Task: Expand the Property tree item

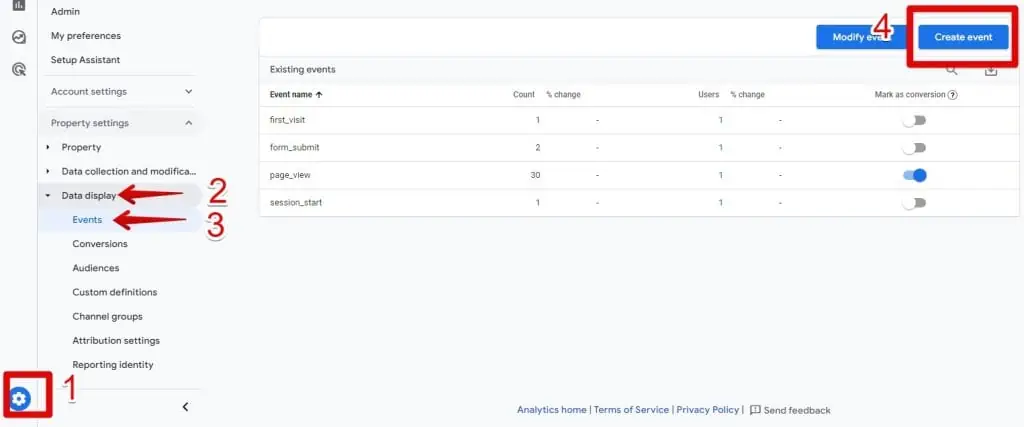Action: click(48, 148)
